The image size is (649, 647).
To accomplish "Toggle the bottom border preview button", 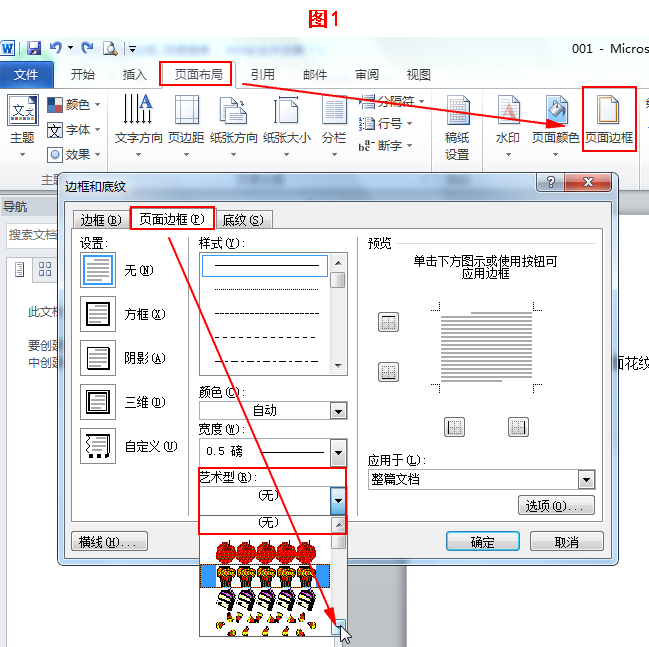I will point(388,372).
